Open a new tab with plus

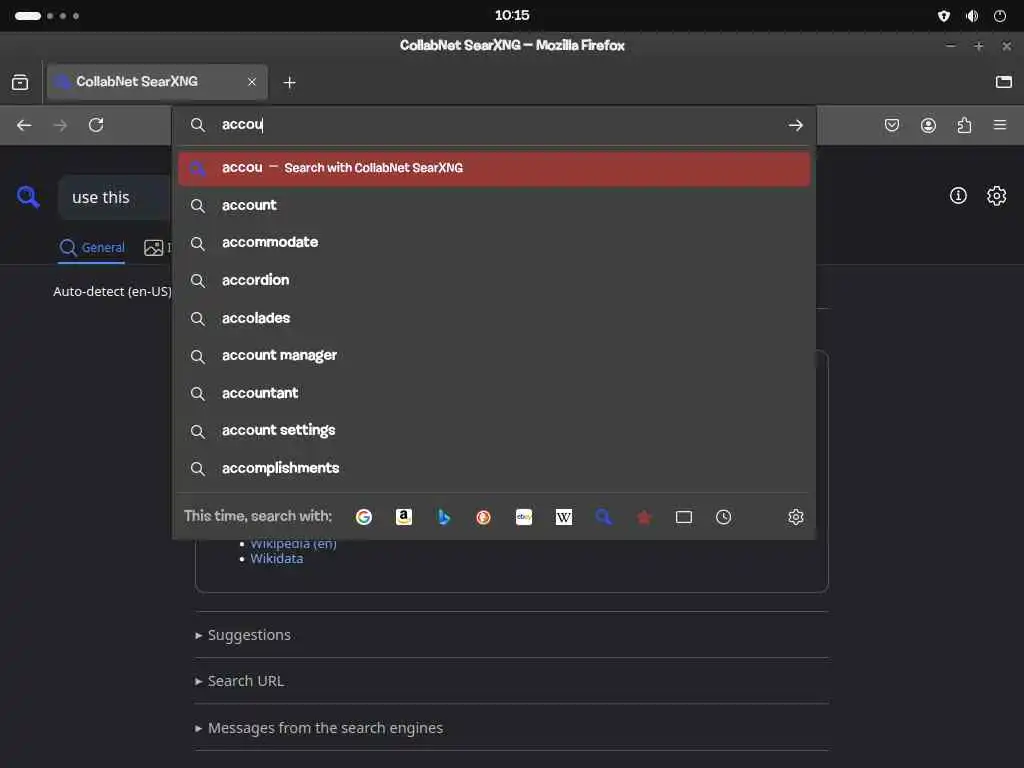click(x=289, y=82)
